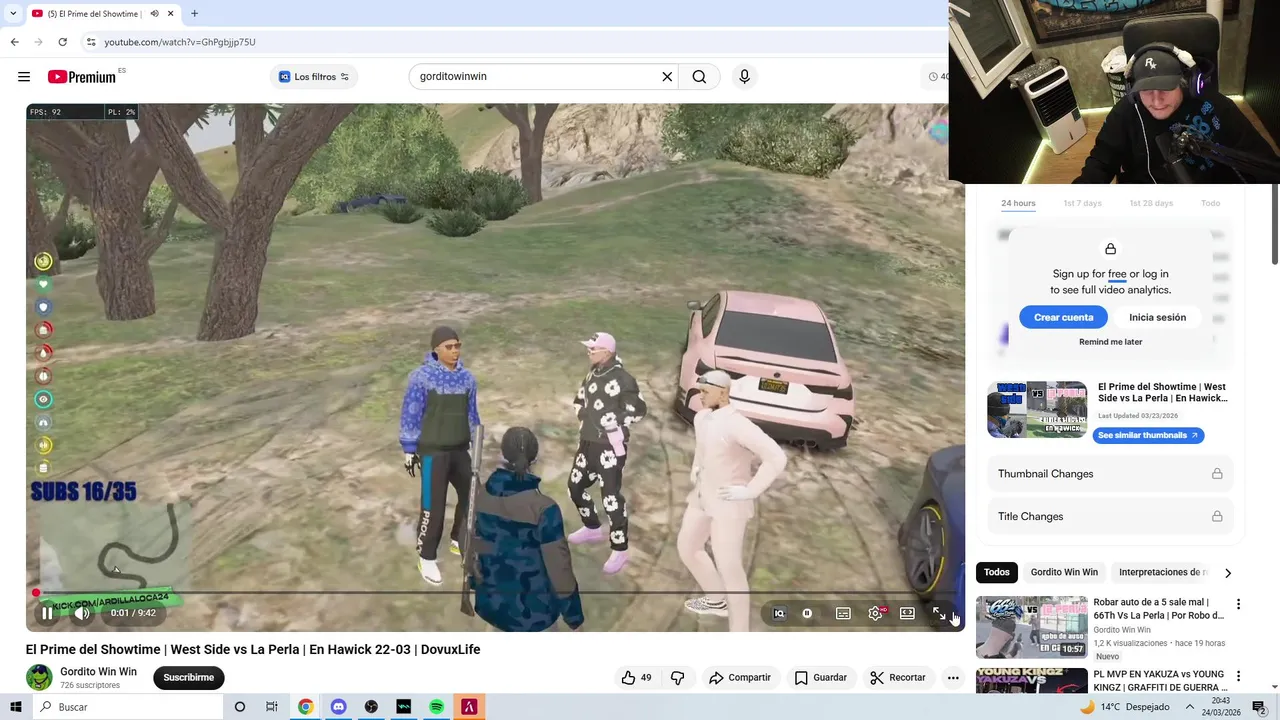Select Gordito Win Win filter chip
1280x720 pixels.
[x=1064, y=572]
